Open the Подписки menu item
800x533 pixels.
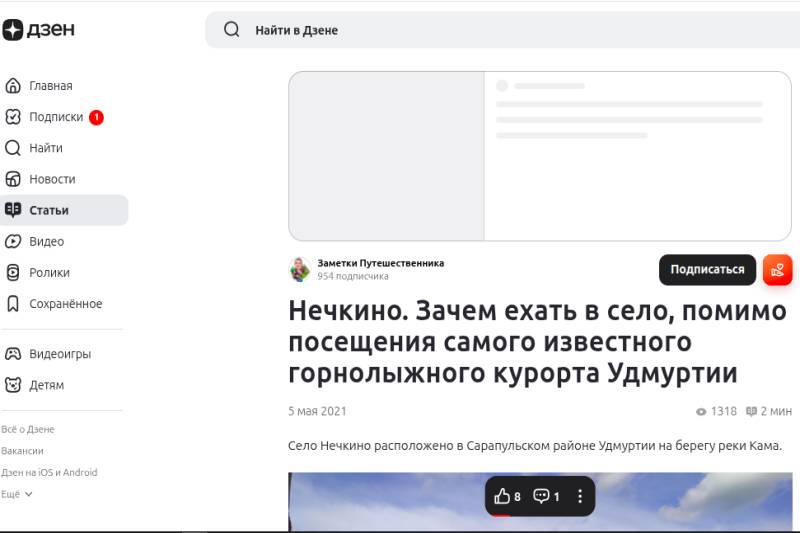point(56,117)
